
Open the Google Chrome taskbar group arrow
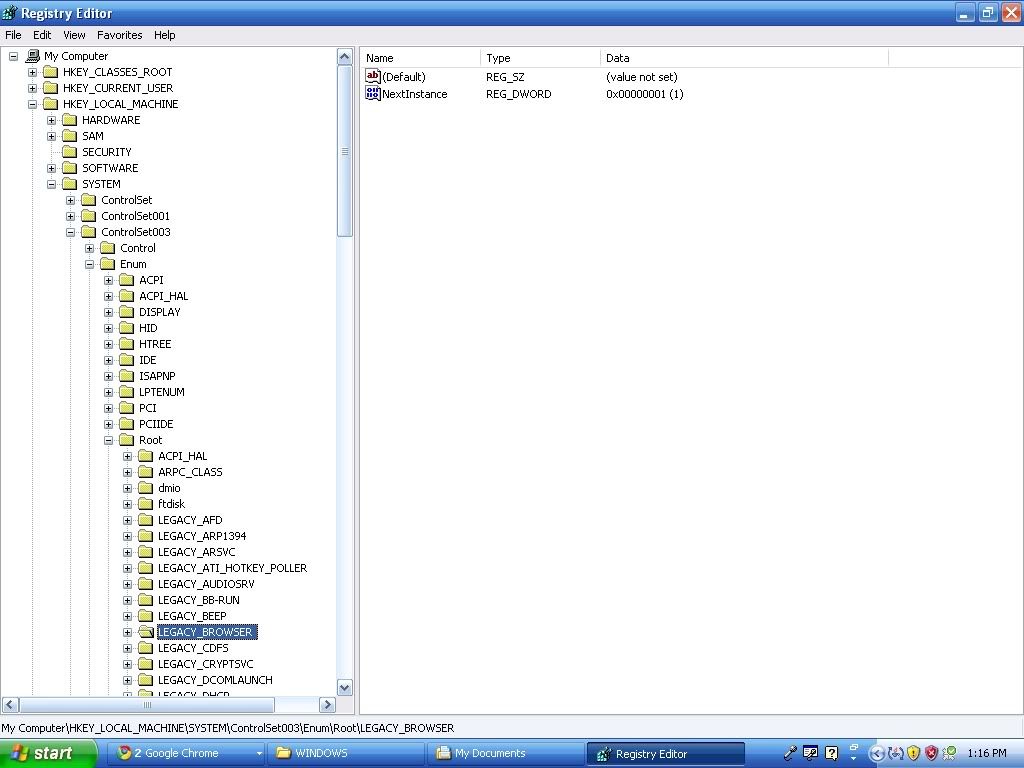click(x=259, y=754)
